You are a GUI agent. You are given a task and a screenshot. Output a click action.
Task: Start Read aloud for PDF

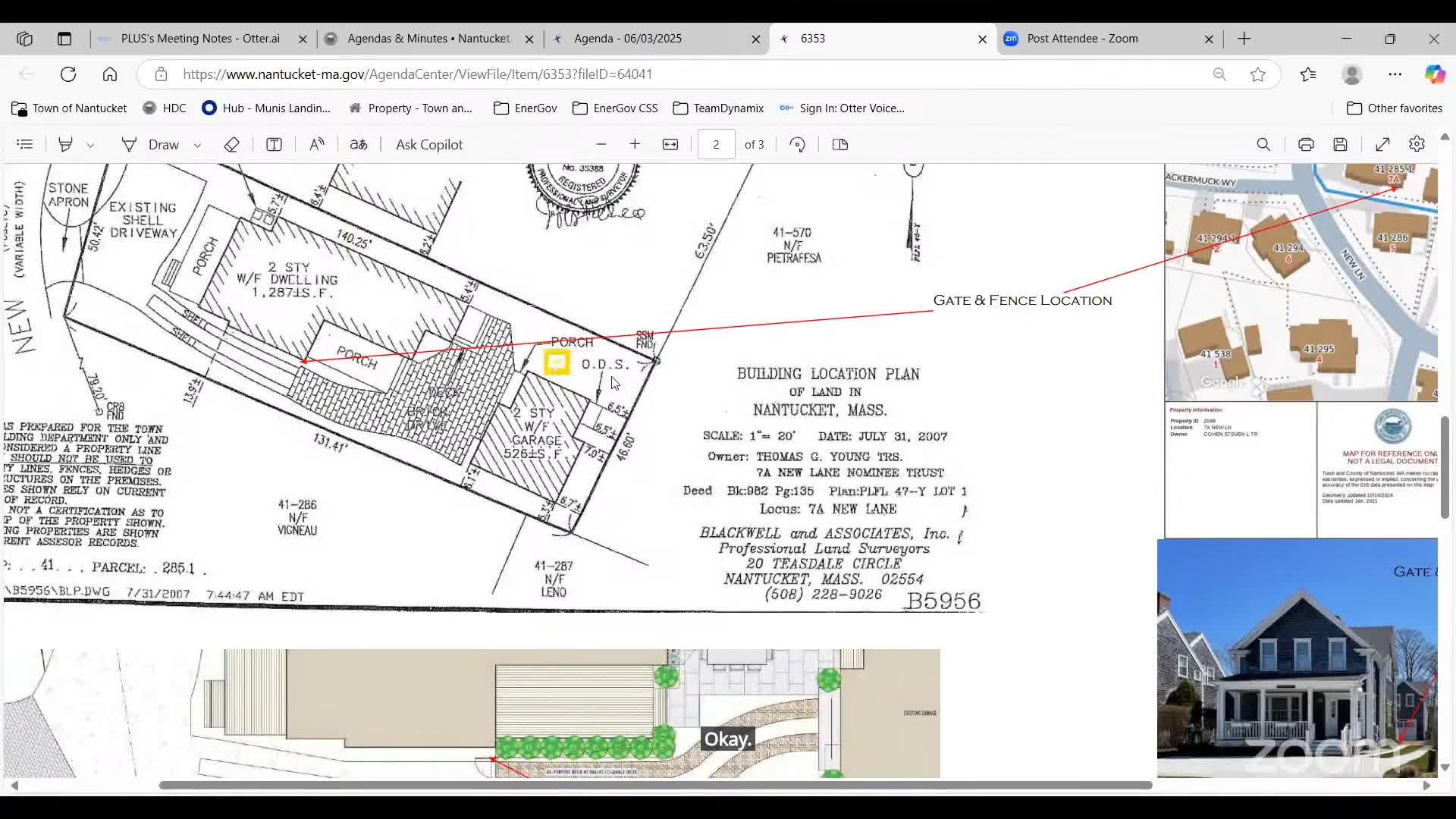click(317, 144)
